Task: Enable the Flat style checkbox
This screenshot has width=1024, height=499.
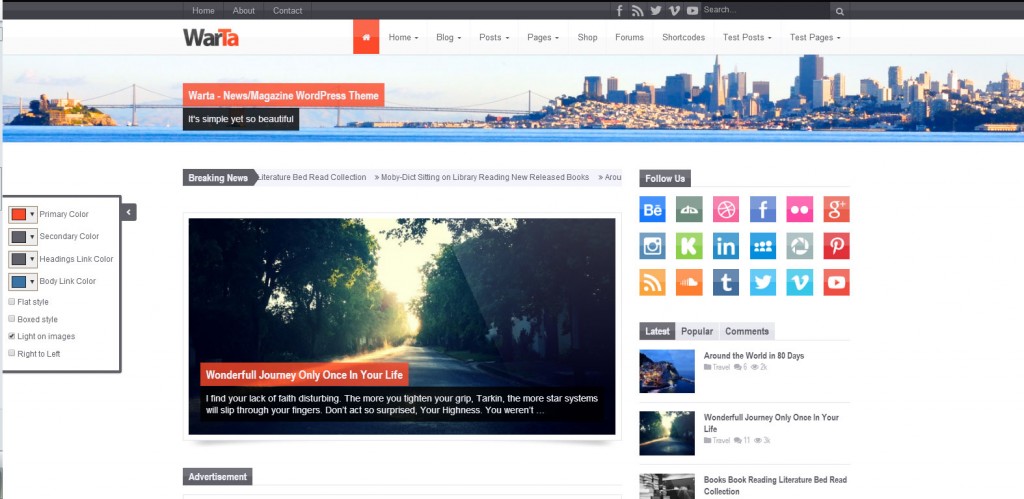Action: (x=12, y=302)
